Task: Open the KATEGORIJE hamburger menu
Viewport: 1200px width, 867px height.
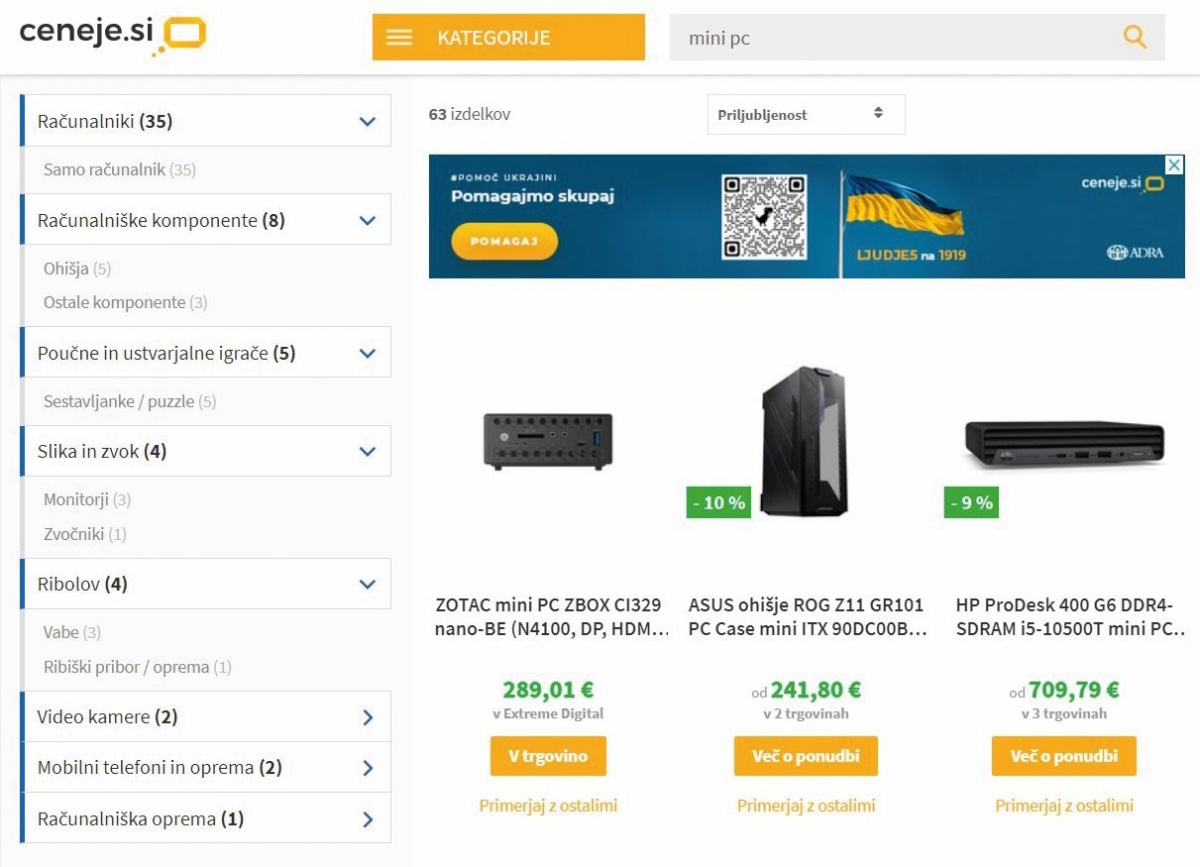Action: point(508,37)
